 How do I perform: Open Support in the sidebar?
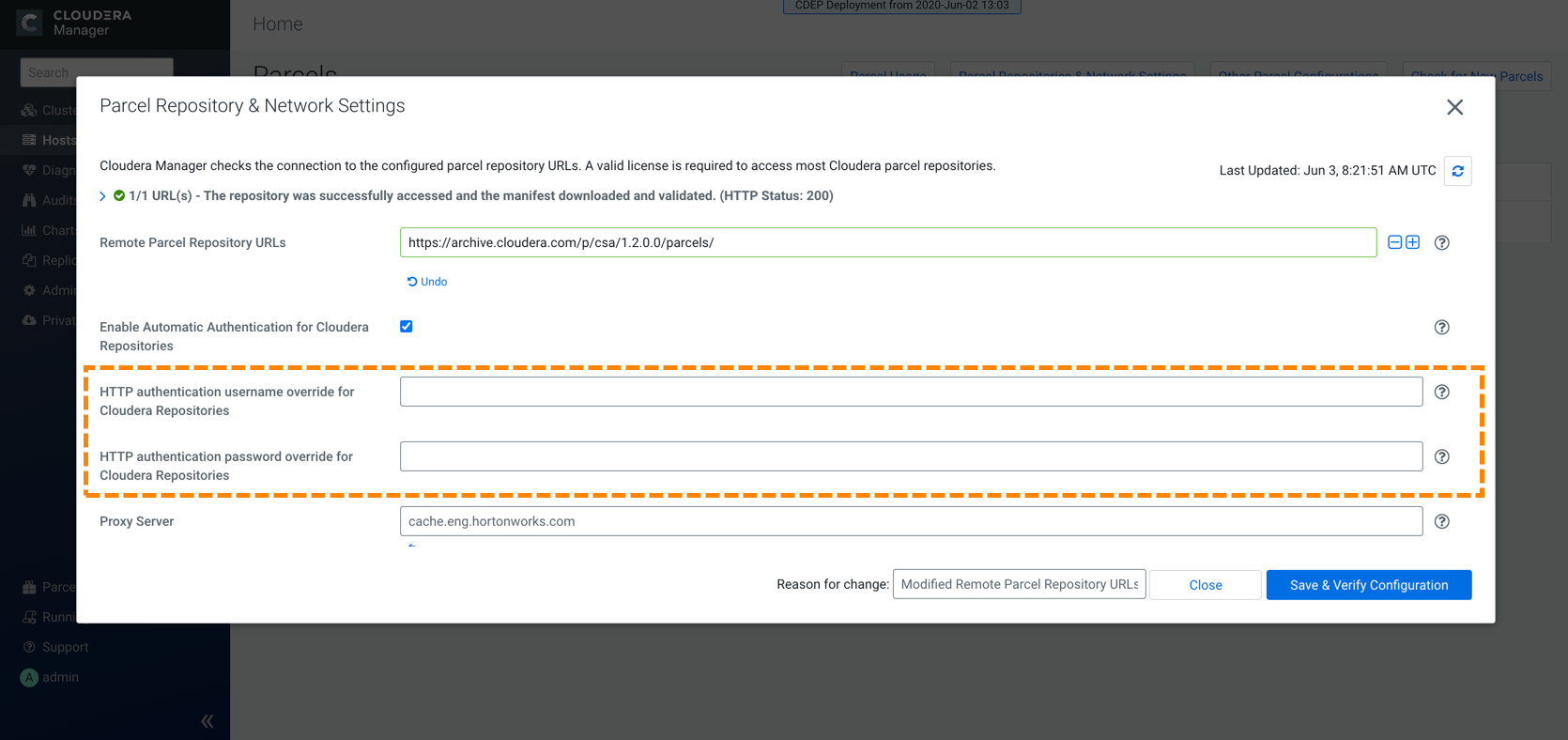tap(54, 647)
